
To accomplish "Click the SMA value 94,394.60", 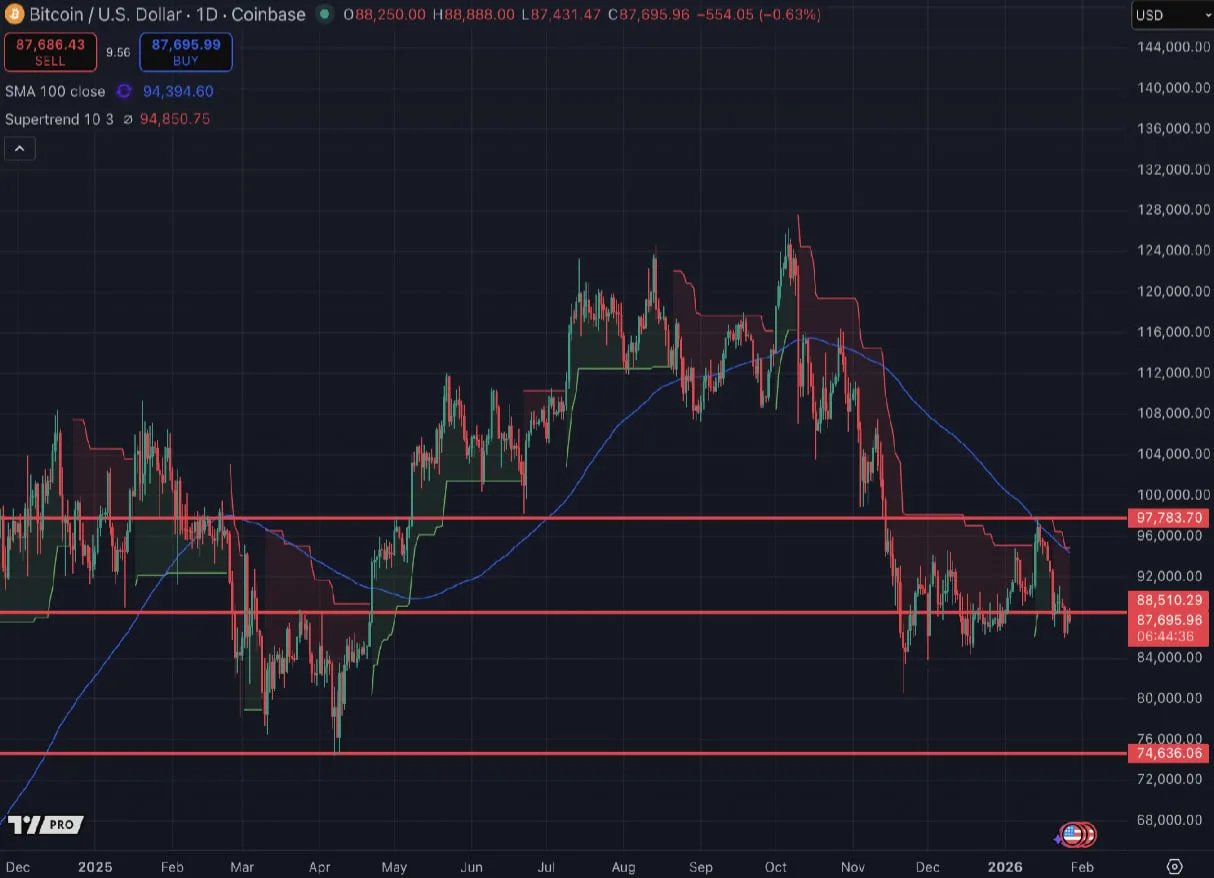I will tap(176, 91).
